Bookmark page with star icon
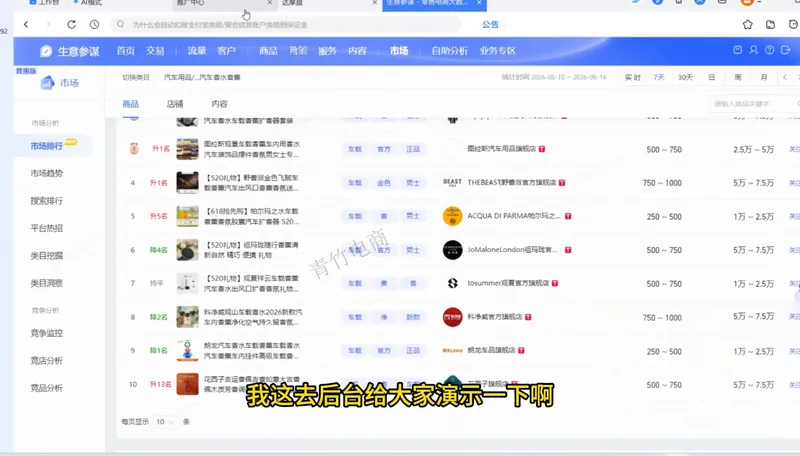This screenshot has width=800, height=456. (747, 24)
